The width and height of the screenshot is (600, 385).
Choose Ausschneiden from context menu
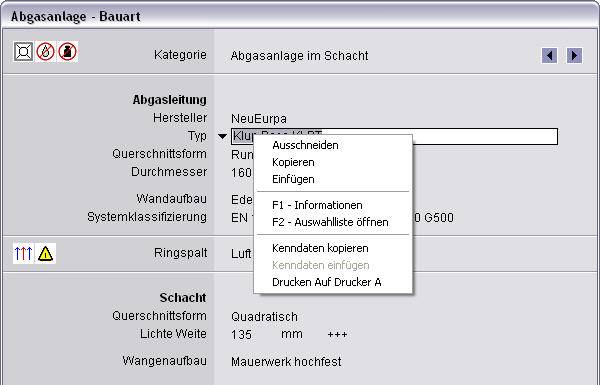(x=305, y=145)
